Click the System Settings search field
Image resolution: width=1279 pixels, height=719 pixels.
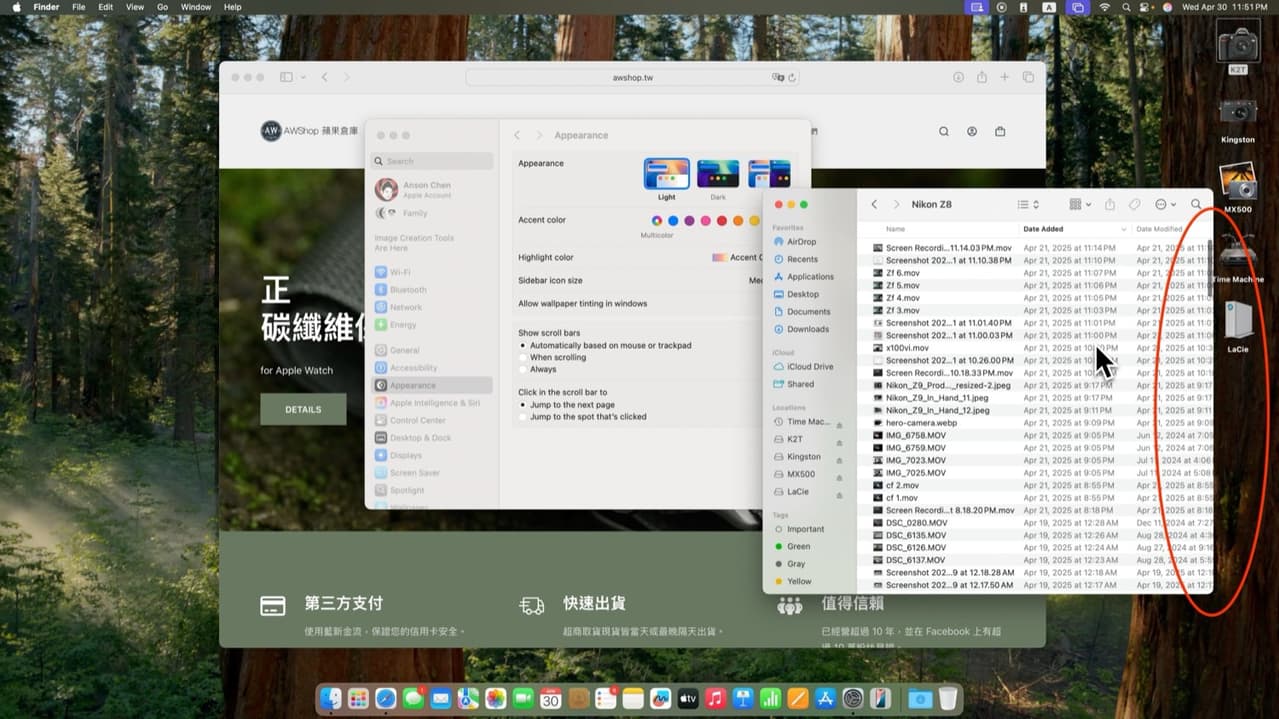tap(432, 160)
